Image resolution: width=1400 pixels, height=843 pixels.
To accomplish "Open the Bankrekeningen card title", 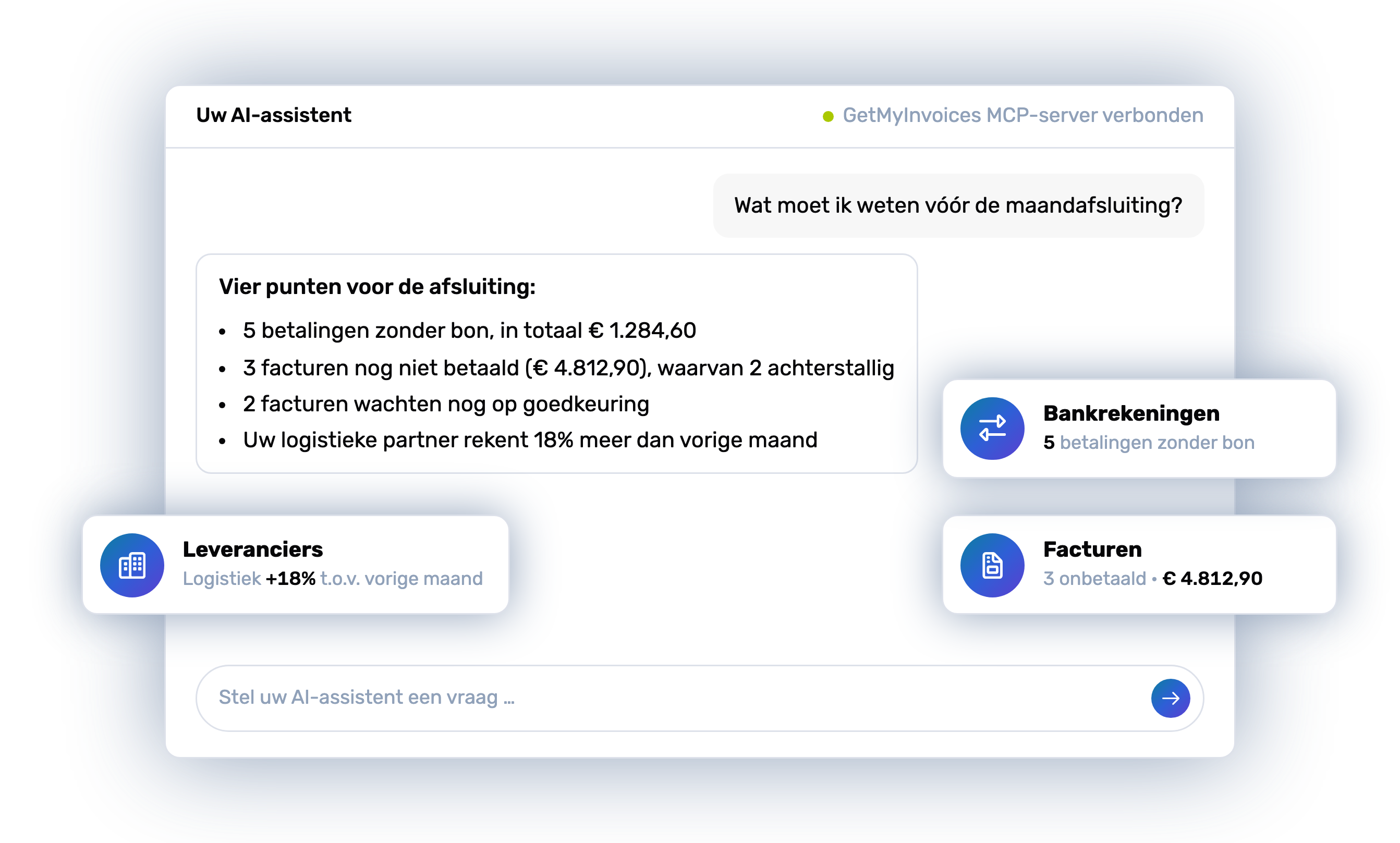I will click(1131, 413).
